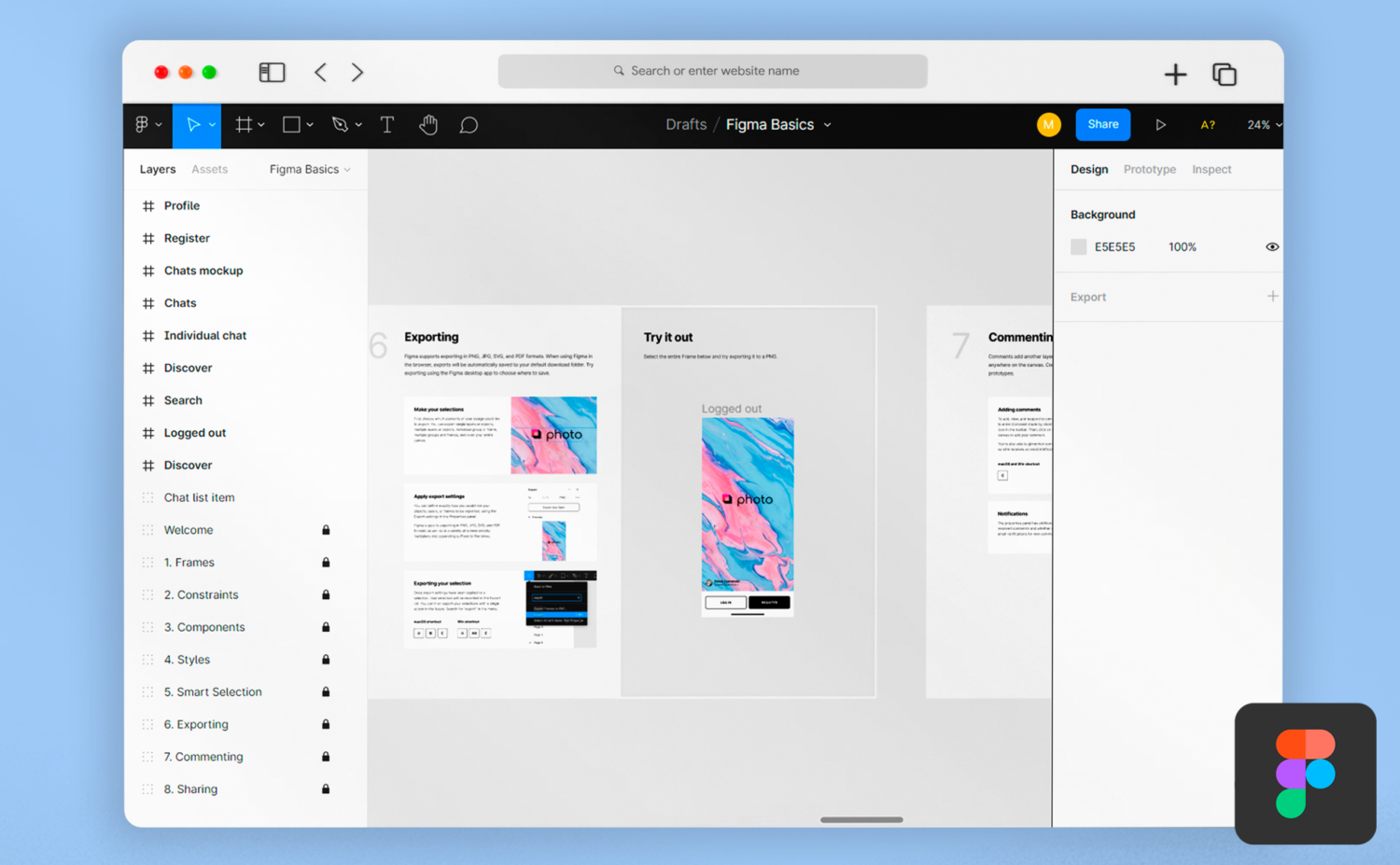Click the E5E5E5 background color swatch
Screen dimensions: 1400x865
1079,246
